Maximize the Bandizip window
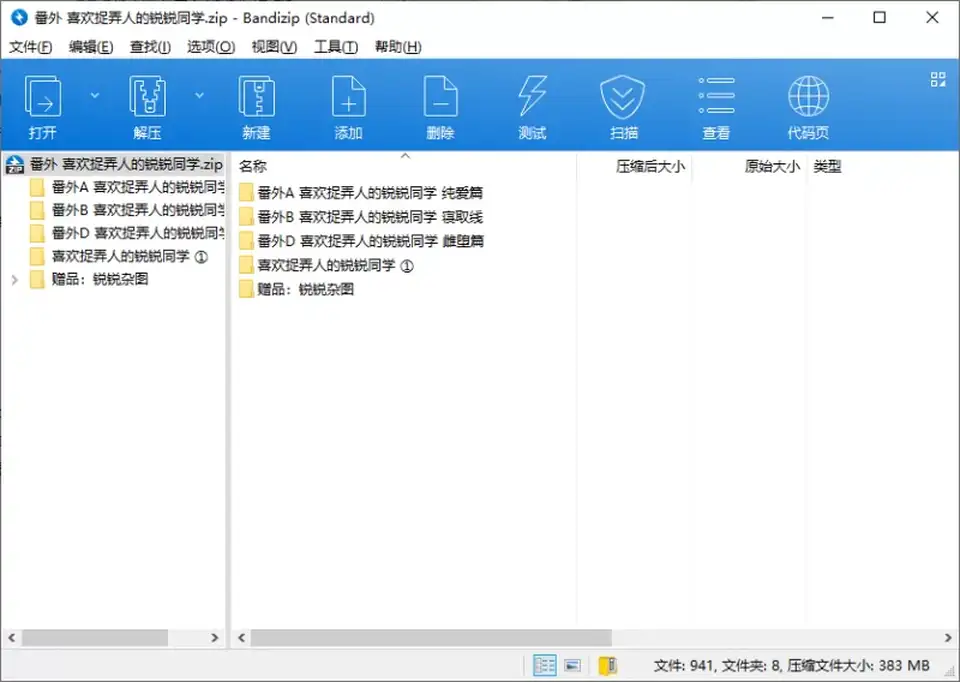 coord(879,18)
